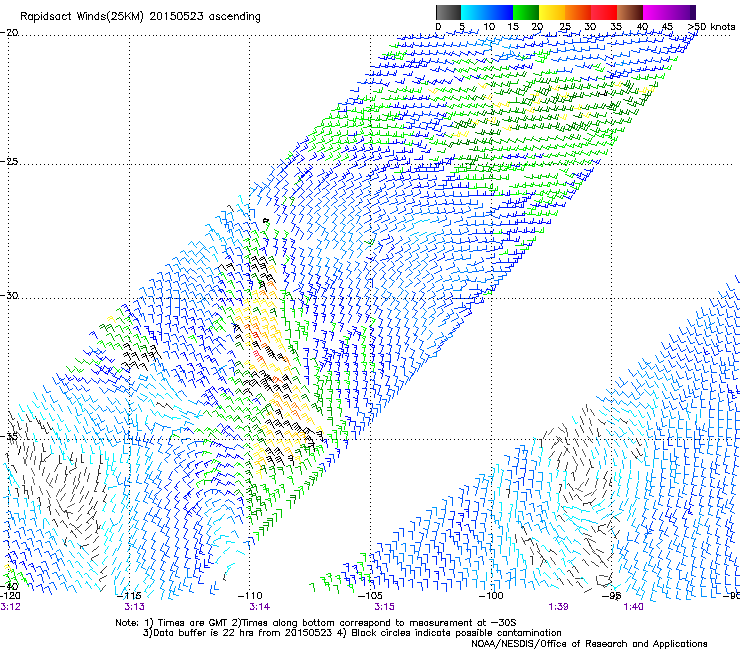The width and height of the screenshot is (740, 650).
Task: Click the '3:15' pass time label
Action: pyautogui.click(x=385, y=607)
